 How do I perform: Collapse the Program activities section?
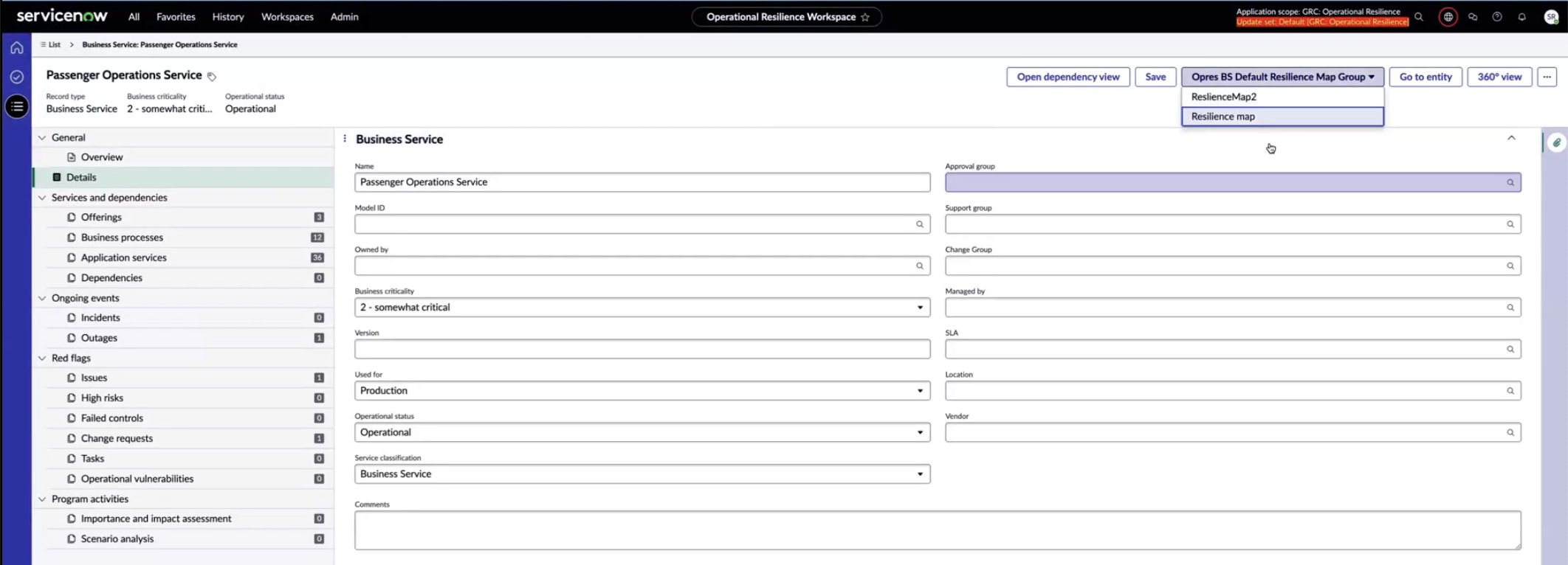[x=42, y=499]
